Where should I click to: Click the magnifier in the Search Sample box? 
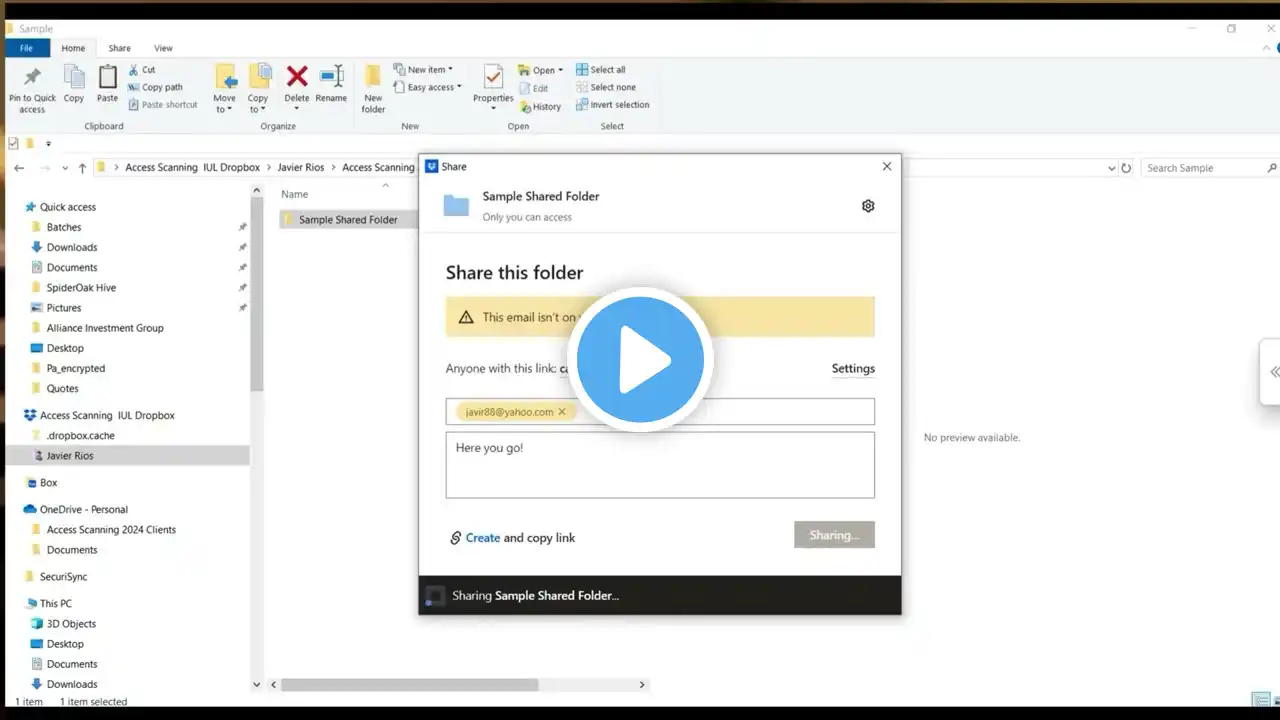pos(1272,168)
